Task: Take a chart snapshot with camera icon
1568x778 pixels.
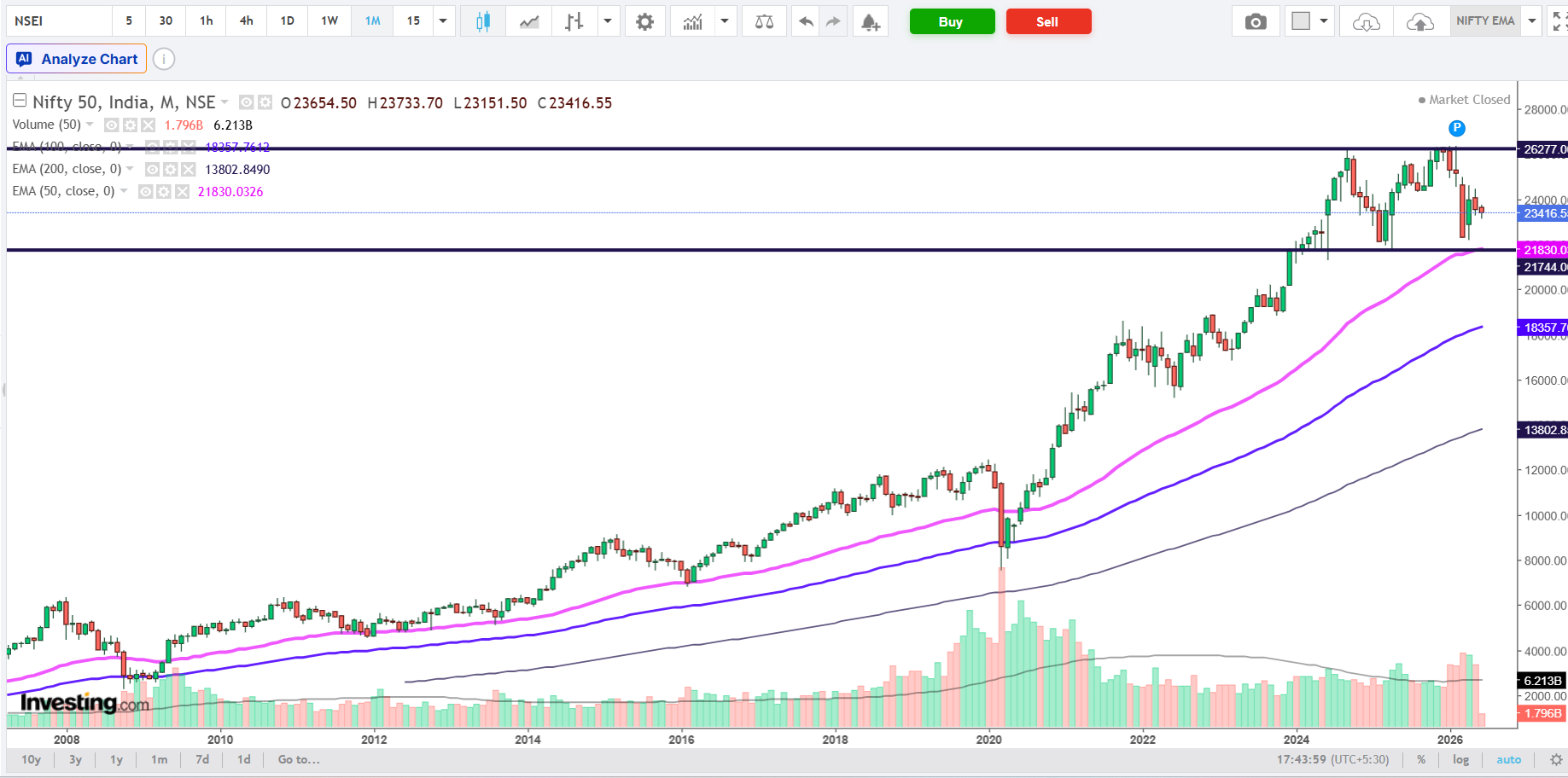Action: pyautogui.click(x=1256, y=21)
